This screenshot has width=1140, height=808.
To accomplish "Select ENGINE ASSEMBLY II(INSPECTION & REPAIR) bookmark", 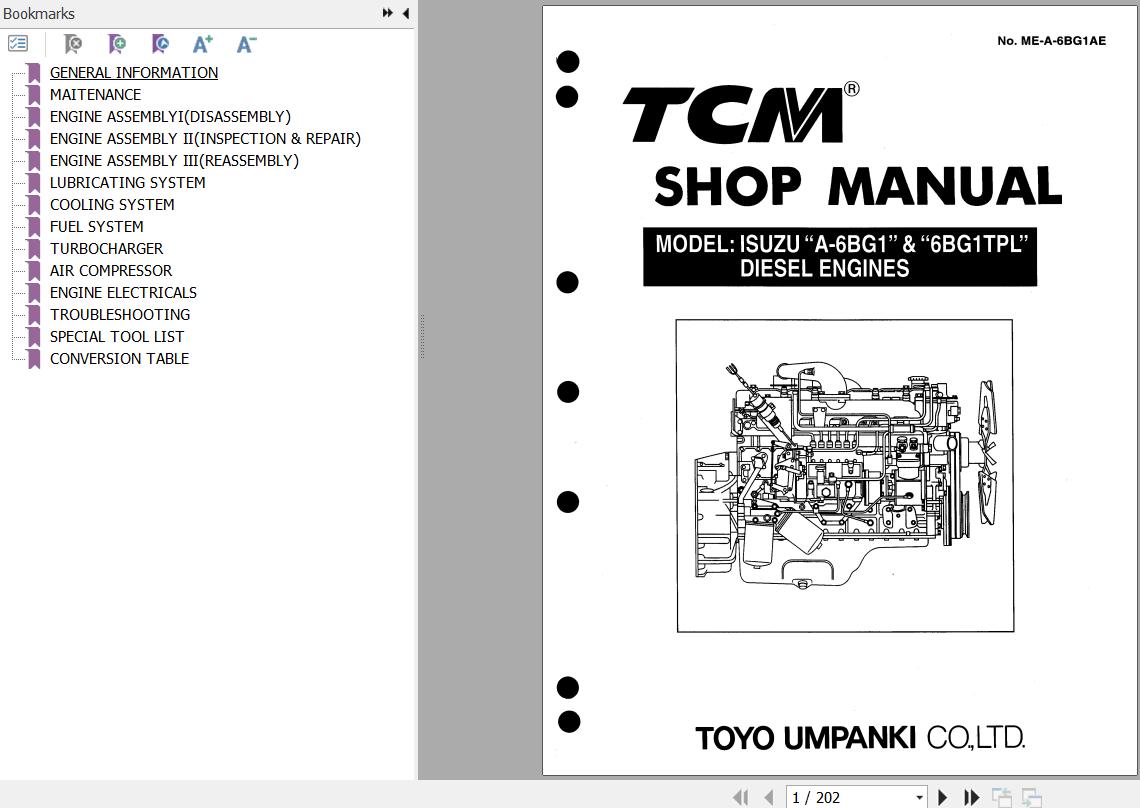I will pyautogui.click(x=205, y=138).
